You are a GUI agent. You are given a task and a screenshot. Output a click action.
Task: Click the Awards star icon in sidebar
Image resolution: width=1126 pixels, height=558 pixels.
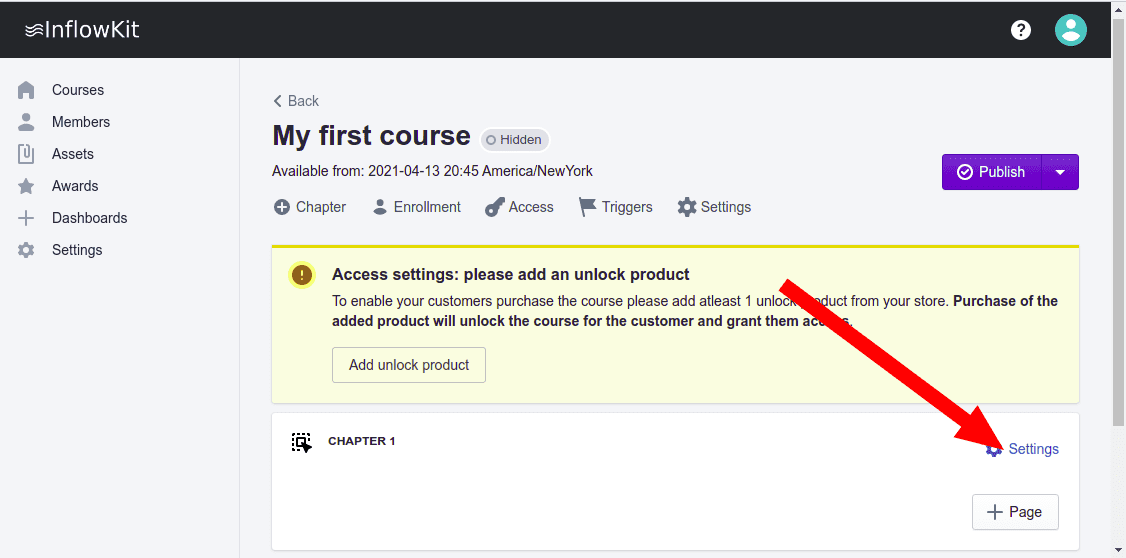[x=27, y=186]
